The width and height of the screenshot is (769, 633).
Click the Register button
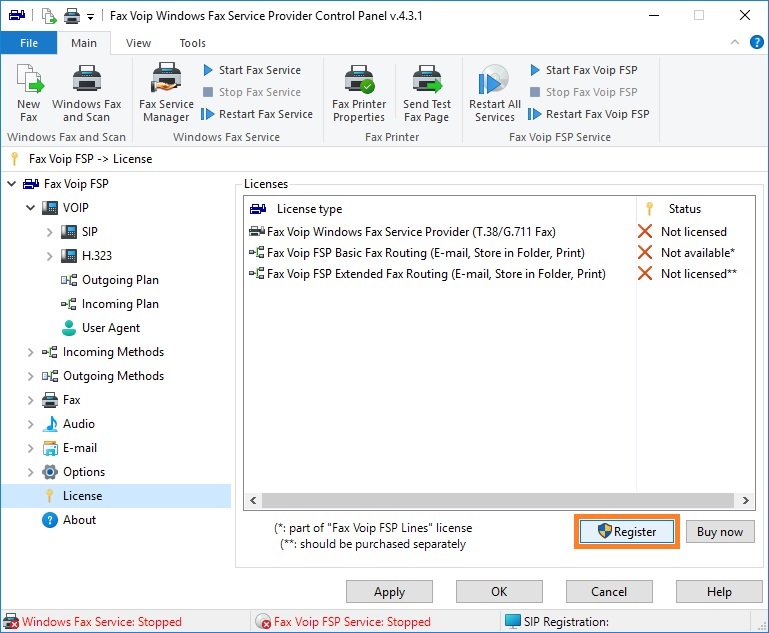627,532
